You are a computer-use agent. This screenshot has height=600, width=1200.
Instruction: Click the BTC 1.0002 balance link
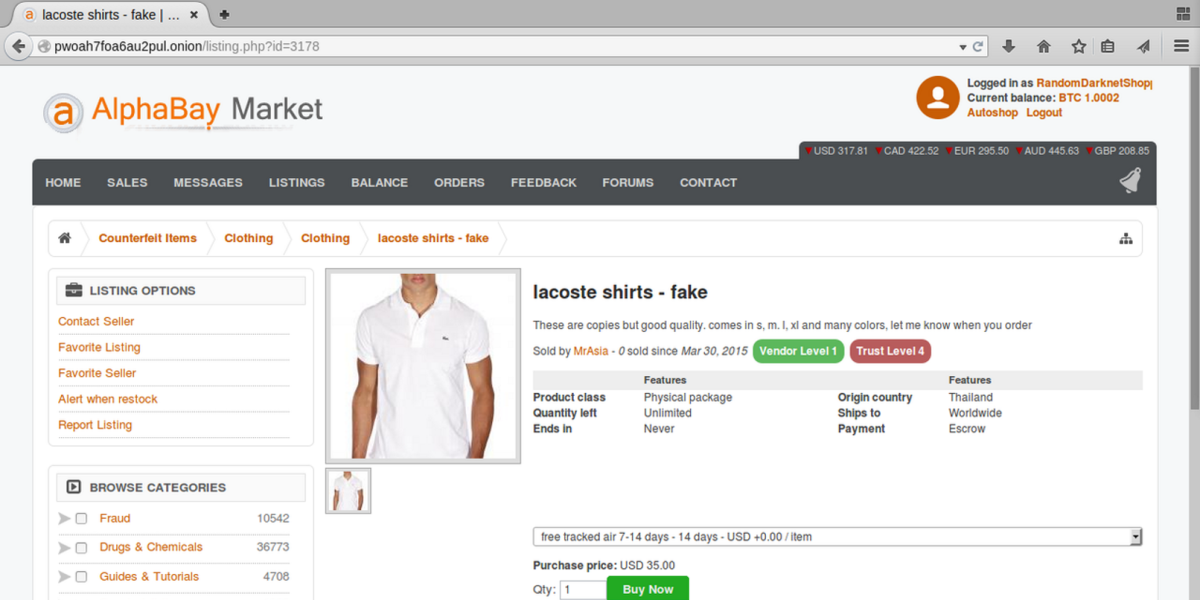coord(1089,98)
